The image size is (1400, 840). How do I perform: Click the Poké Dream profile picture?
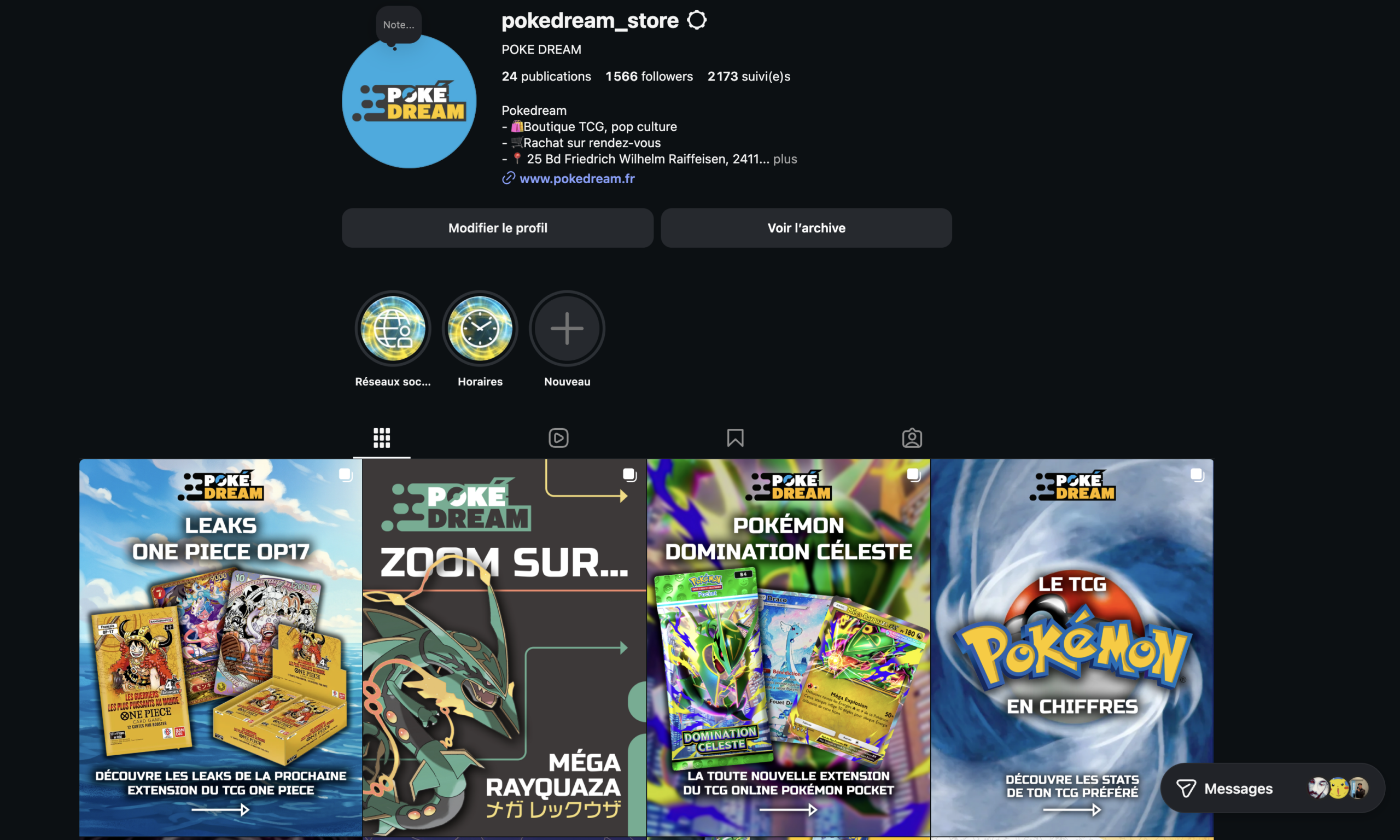pos(409,101)
